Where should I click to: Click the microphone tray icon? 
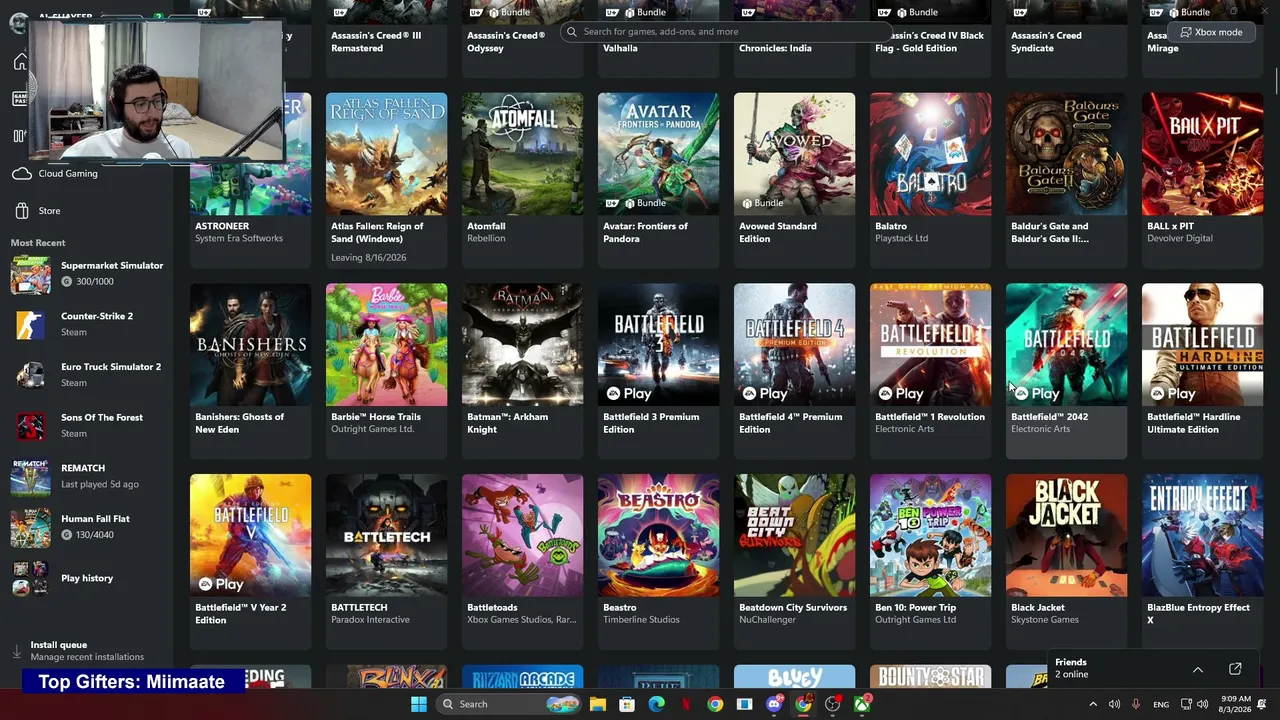point(1136,704)
